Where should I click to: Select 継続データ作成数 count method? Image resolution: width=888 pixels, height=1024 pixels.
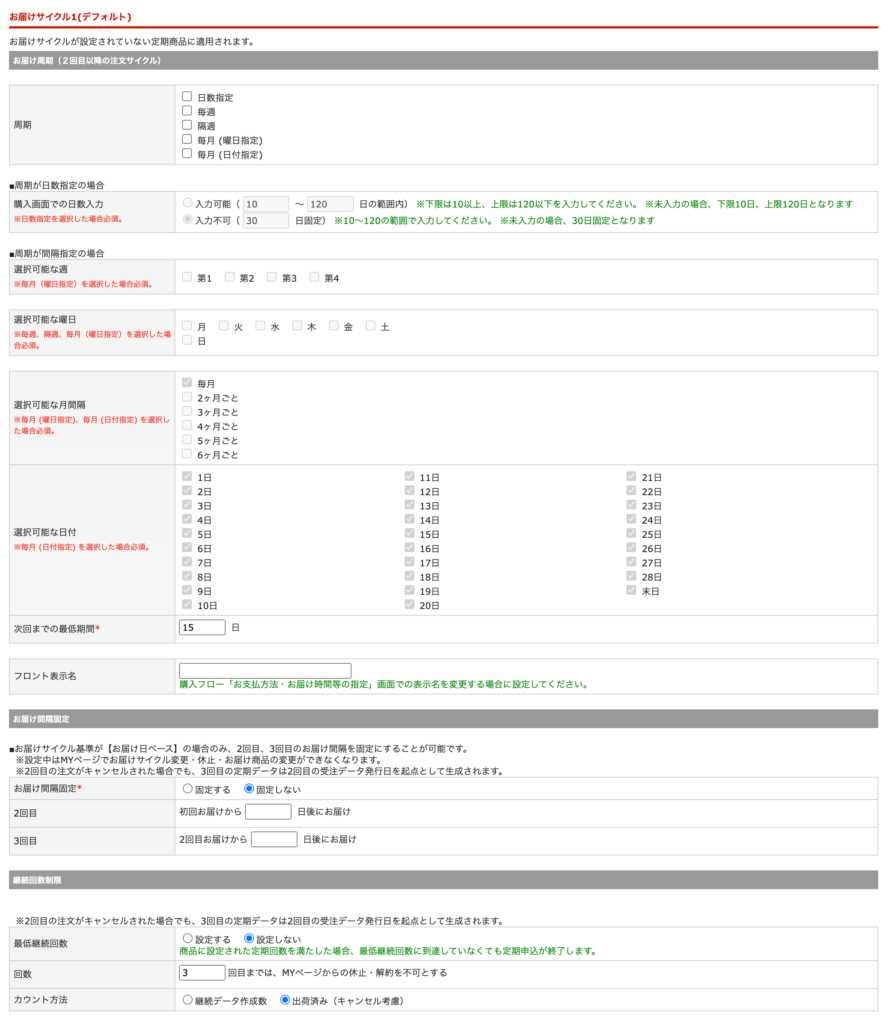(187, 999)
